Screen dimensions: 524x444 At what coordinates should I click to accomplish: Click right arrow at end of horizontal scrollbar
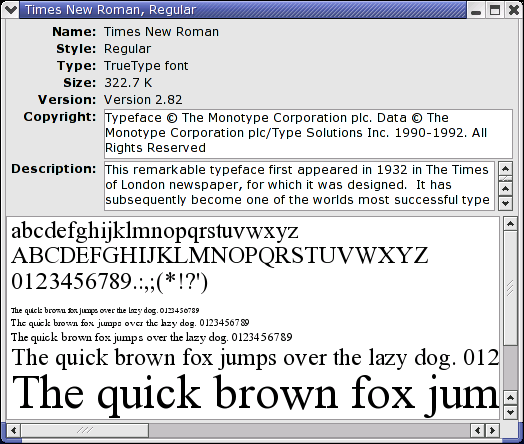click(492, 430)
